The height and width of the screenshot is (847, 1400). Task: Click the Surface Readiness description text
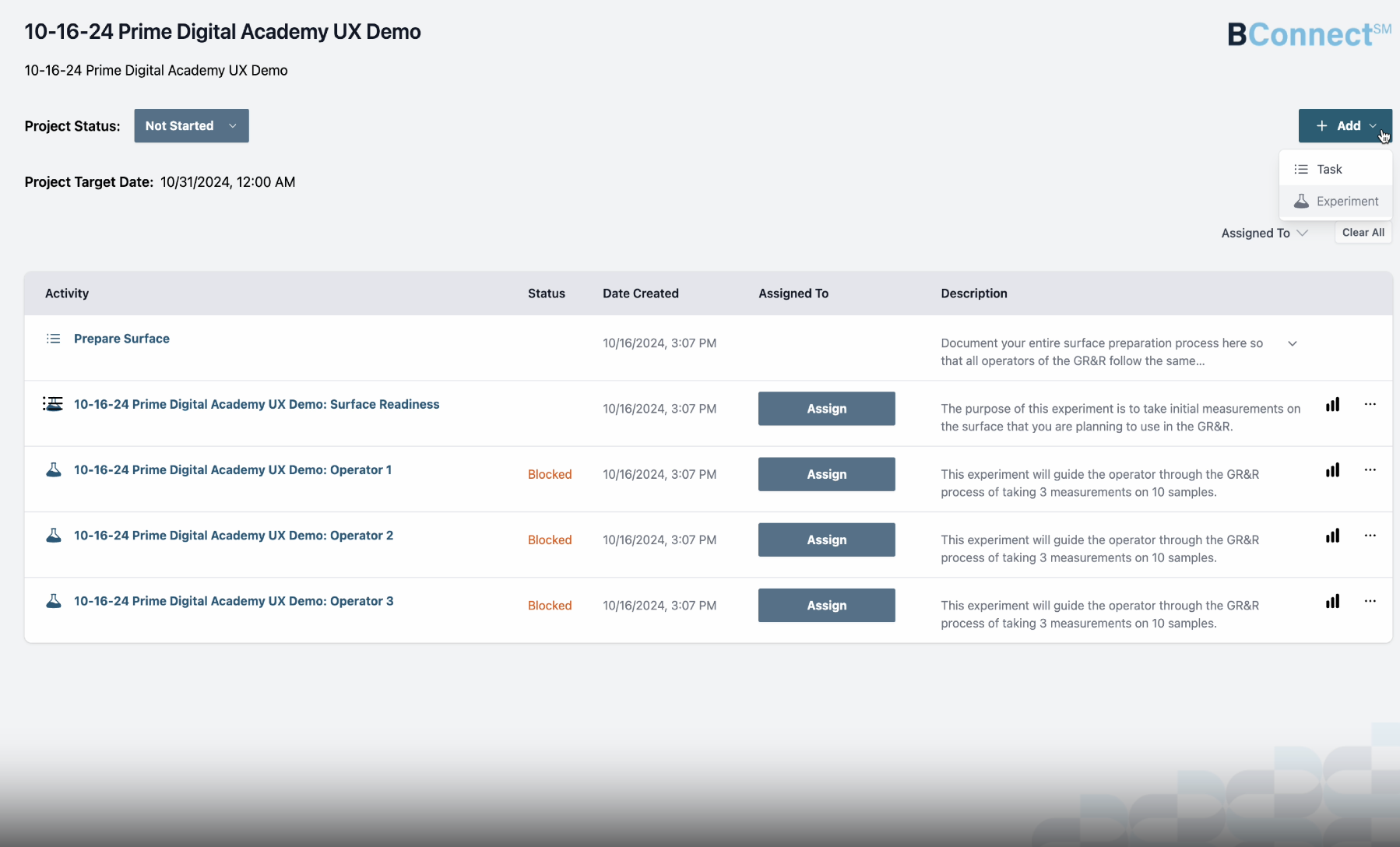pyautogui.click(x=1120, y=417)
